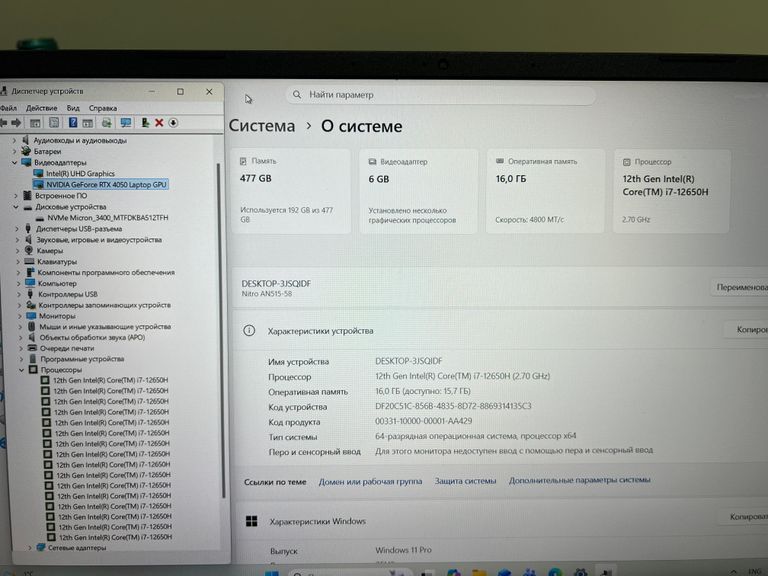Click the green update driver toolbar icon

145,122
